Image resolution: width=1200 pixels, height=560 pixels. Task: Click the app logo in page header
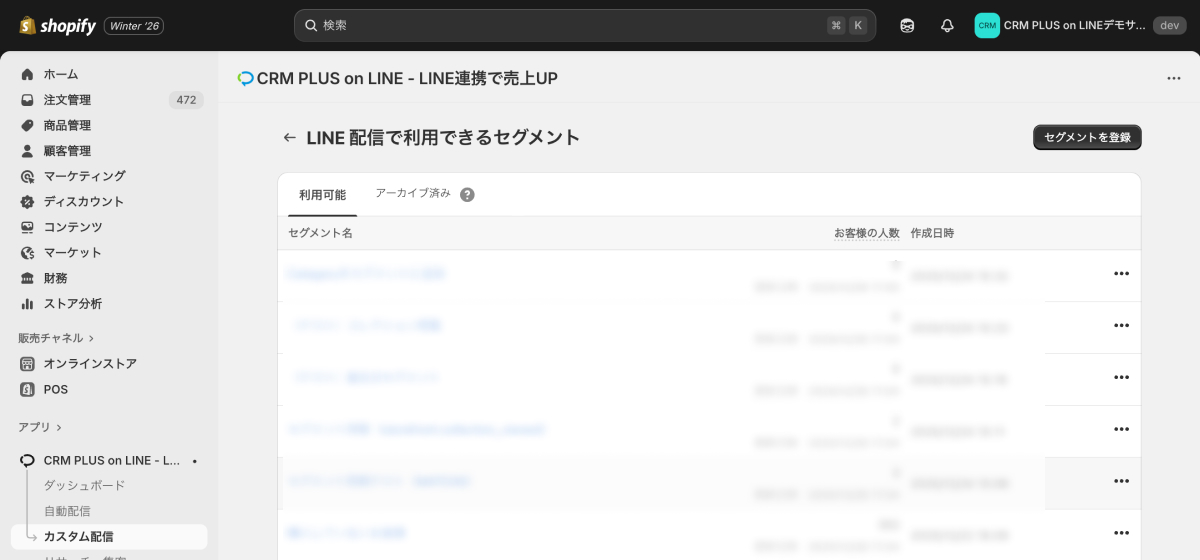click(x=245, y=78)
